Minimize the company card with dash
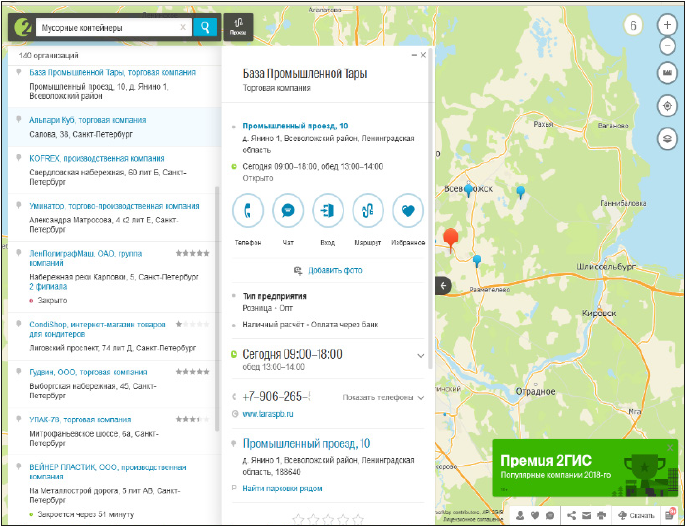This screenshot has width=688, height=527. (414, 55)
